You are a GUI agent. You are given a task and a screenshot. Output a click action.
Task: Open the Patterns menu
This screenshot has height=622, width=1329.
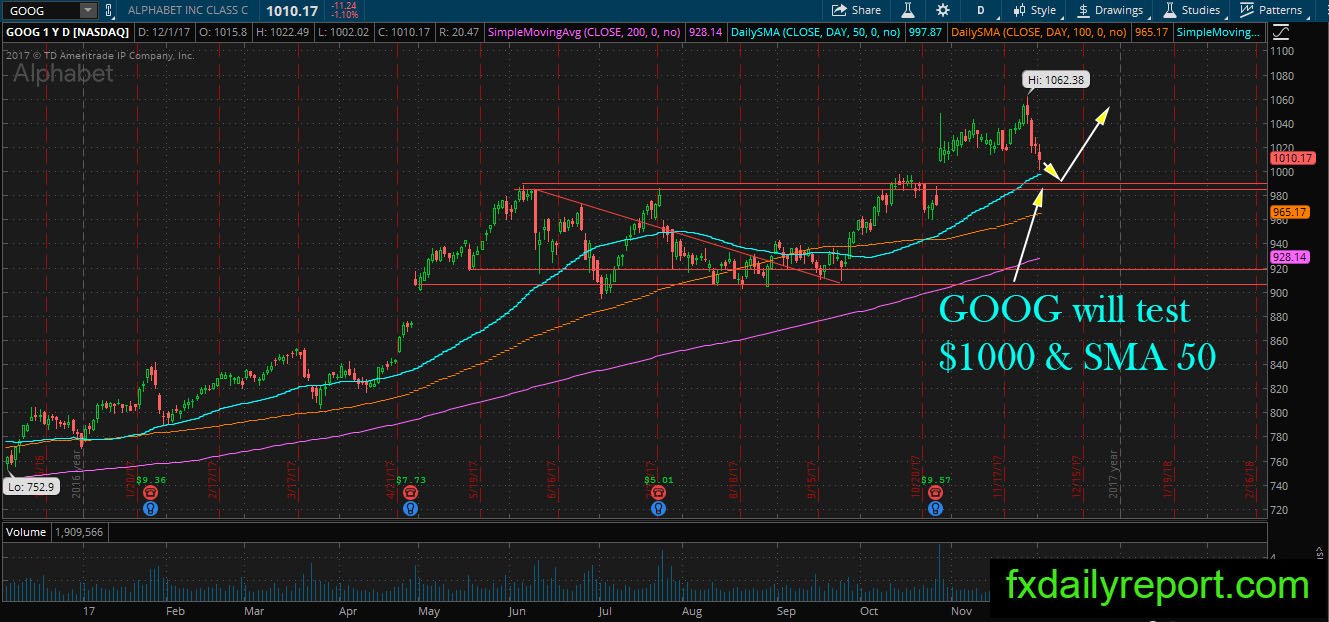click(x=1271, y=10)
